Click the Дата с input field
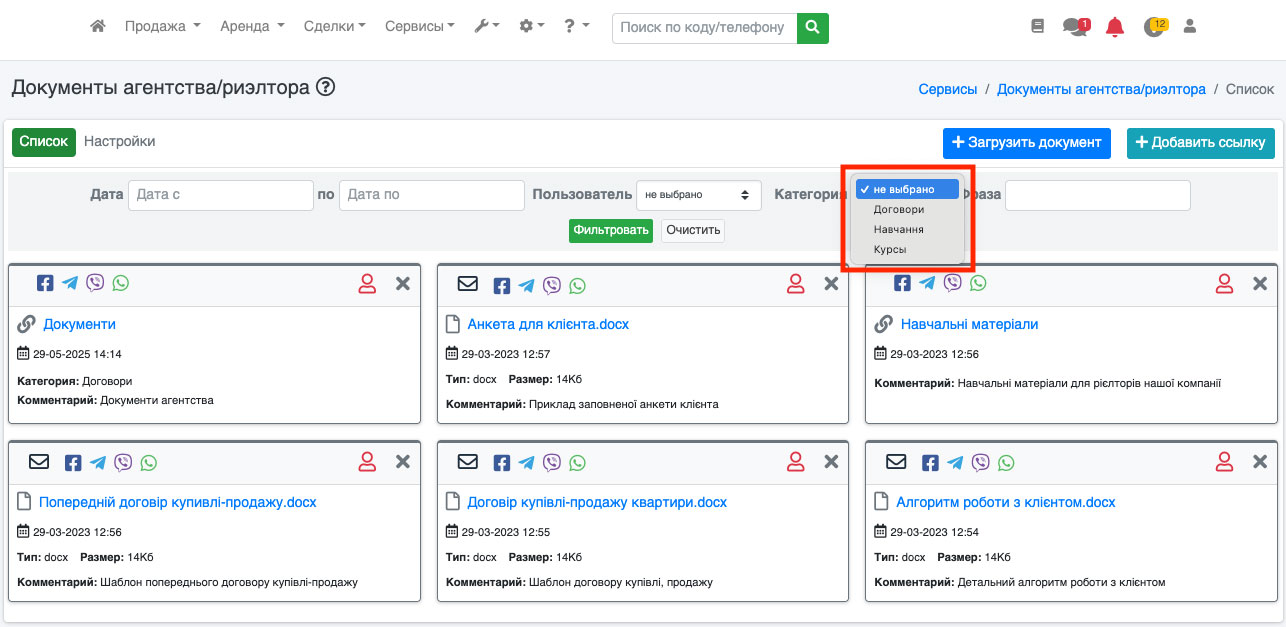1286x627 pixels. 220,195
